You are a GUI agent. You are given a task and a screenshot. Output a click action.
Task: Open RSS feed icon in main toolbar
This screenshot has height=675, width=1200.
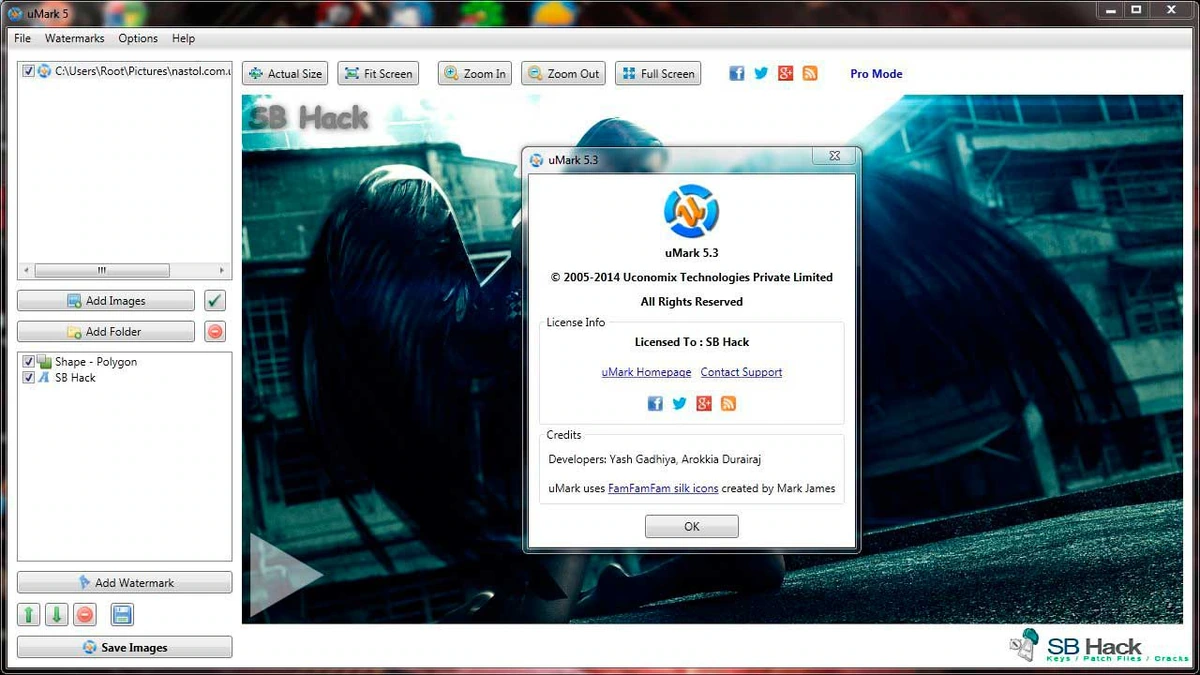[x=810, y=73]
